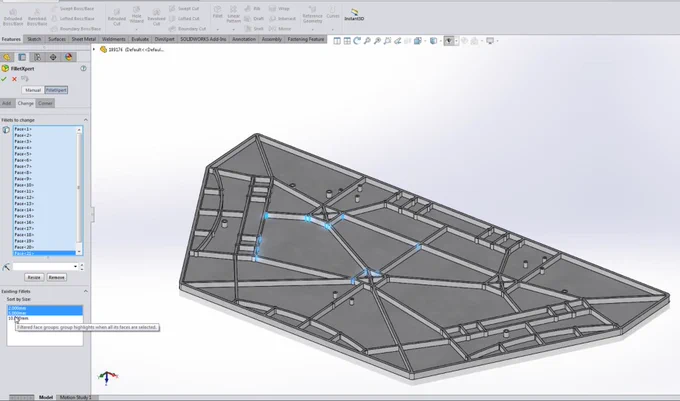Switch to the Corner tab
Image resolution: width=680 pixels, height=401 pixels.
coord(45,103)
